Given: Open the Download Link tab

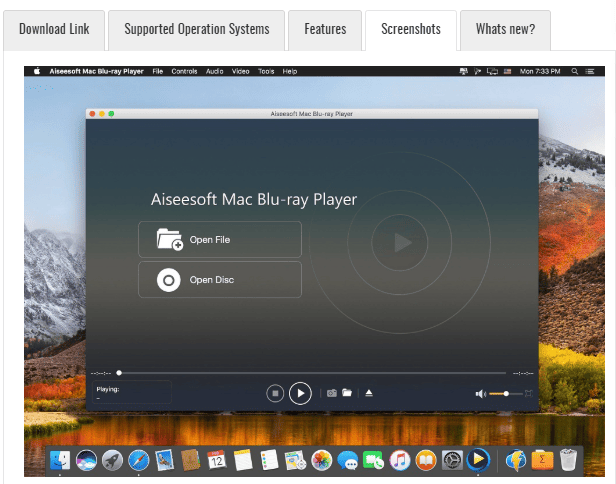Looking at the screenshot, I should [54, 30].
